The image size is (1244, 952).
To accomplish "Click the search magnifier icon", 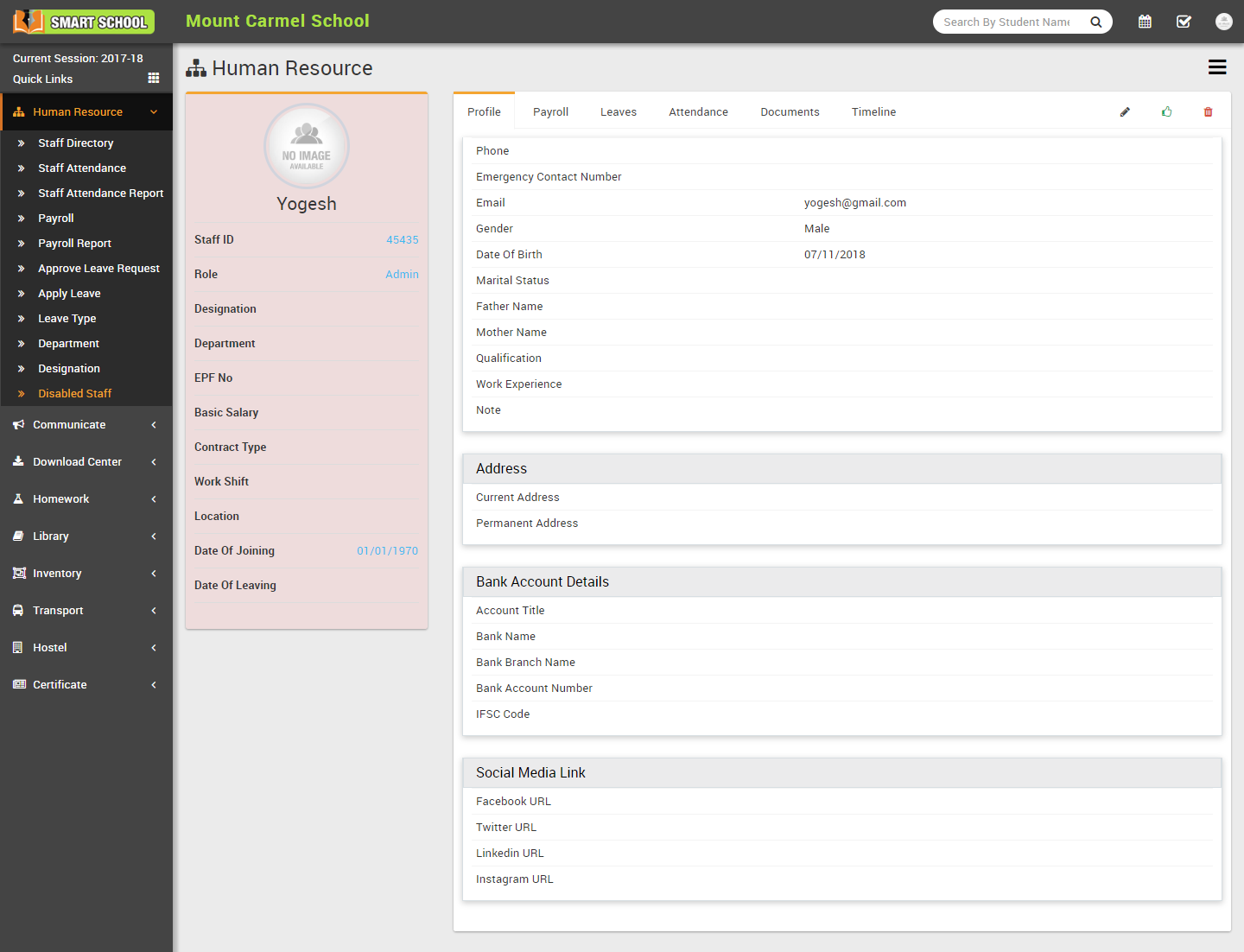I will [x=1095, y=22].
